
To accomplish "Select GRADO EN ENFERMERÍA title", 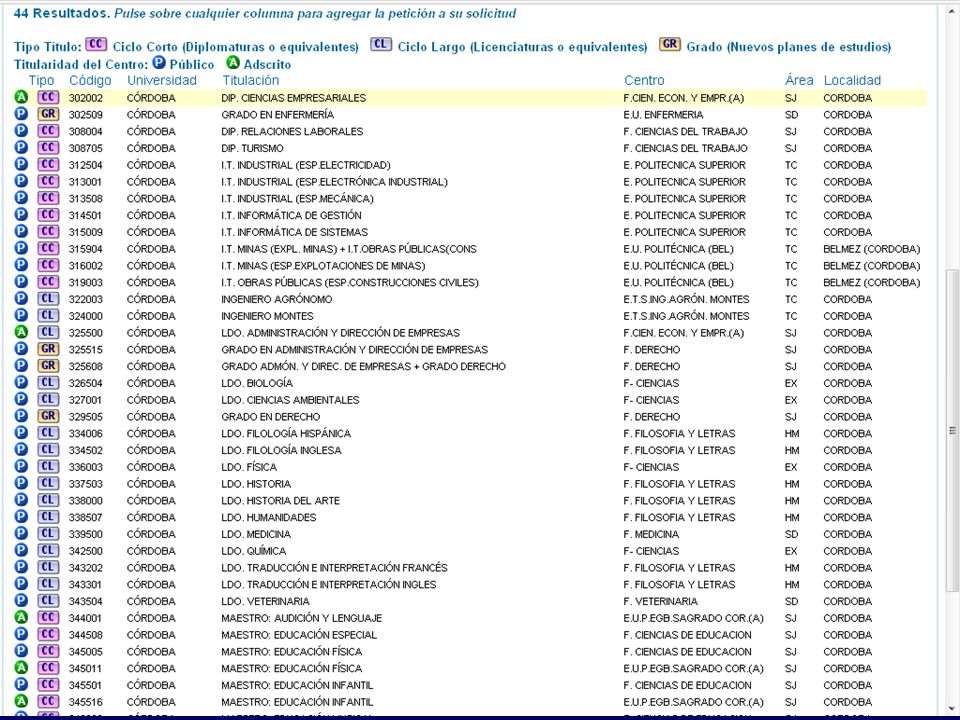I will tap(277, 114).
